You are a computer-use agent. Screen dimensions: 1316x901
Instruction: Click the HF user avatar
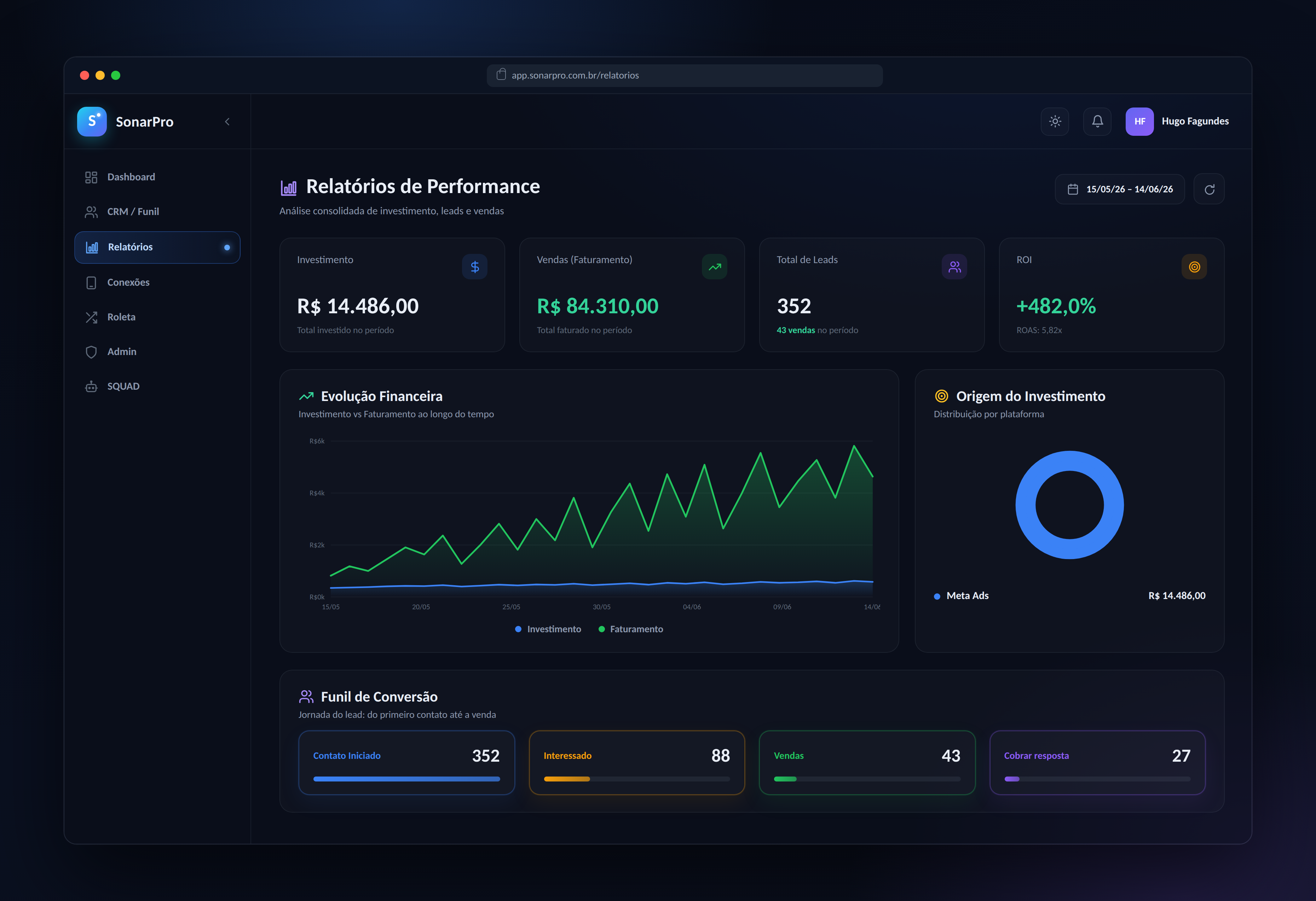click(x=1139, y=121)
